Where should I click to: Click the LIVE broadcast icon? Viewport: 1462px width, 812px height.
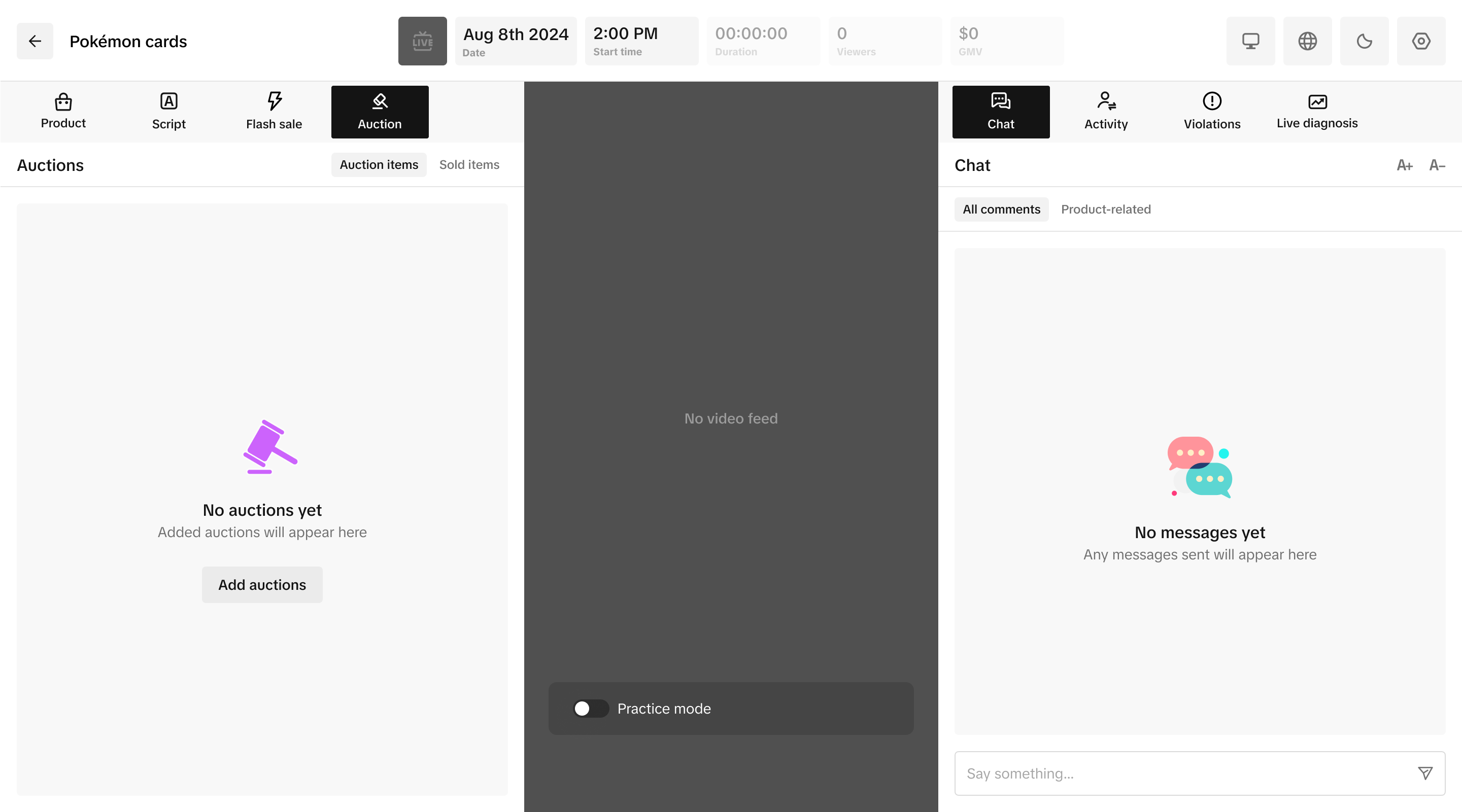tap(422, 41)
